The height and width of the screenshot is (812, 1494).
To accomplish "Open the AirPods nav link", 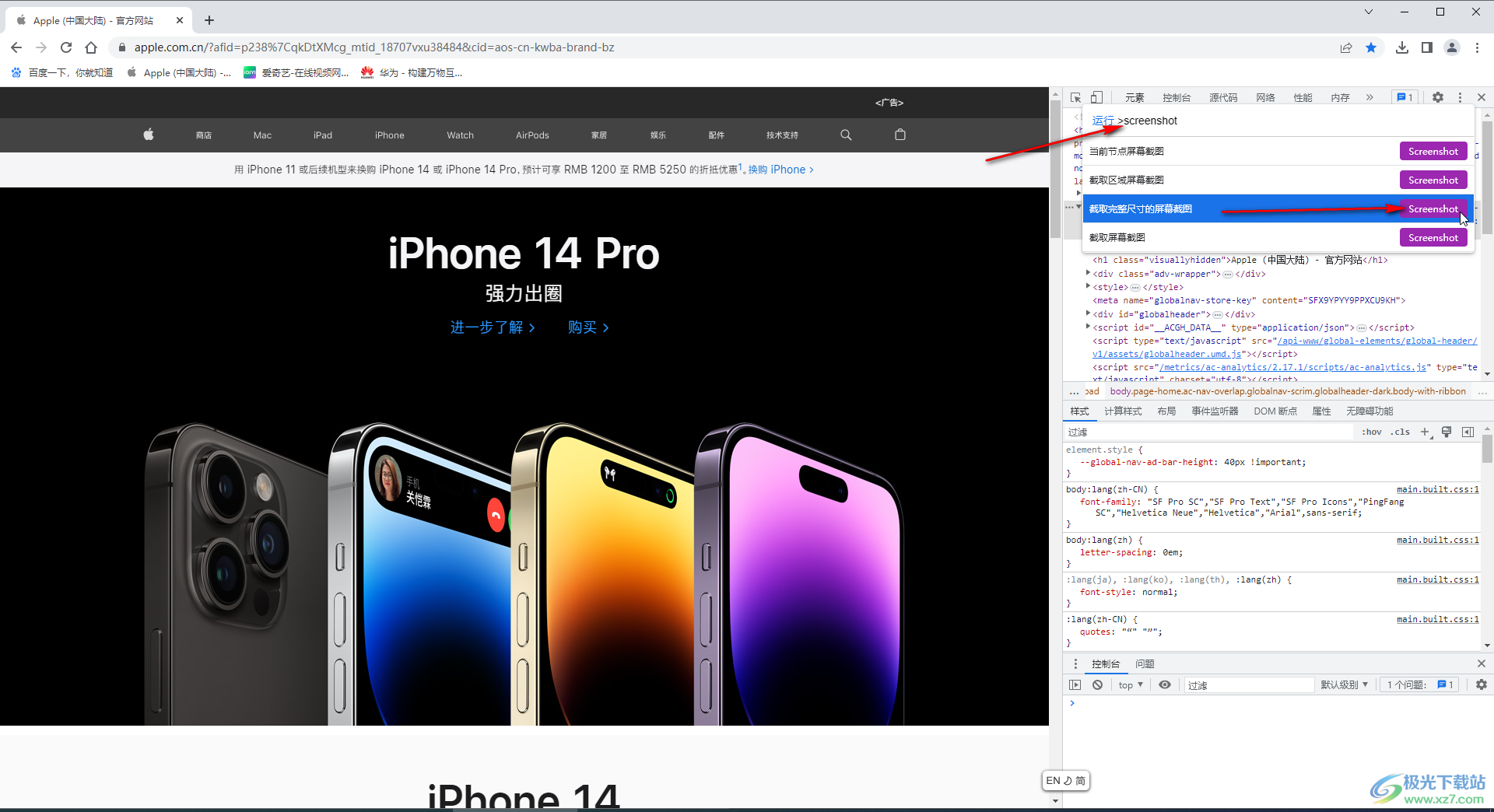I will coord(532,135).
